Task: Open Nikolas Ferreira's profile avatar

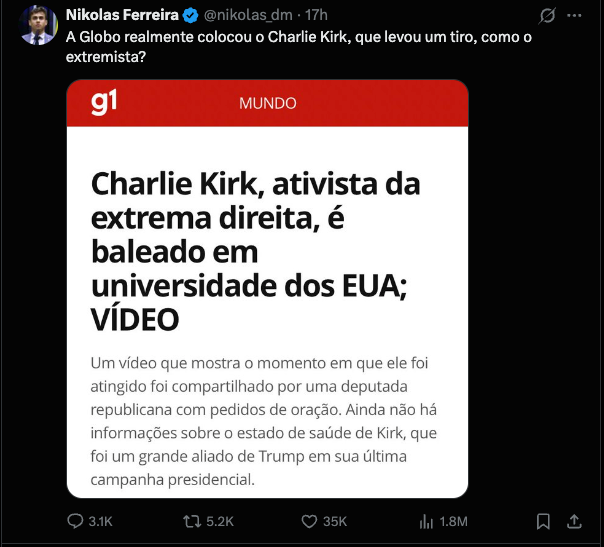Action: coord(38,25)
